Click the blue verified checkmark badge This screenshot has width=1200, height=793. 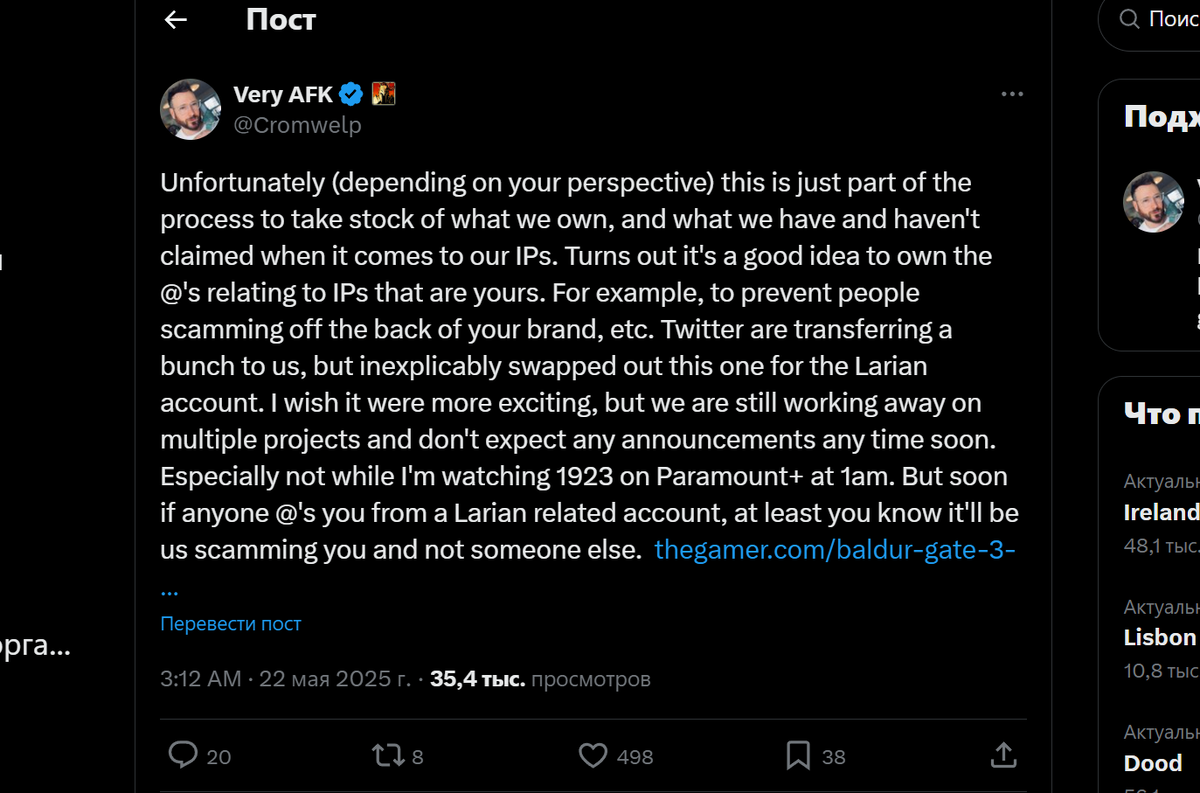(351, 95)
